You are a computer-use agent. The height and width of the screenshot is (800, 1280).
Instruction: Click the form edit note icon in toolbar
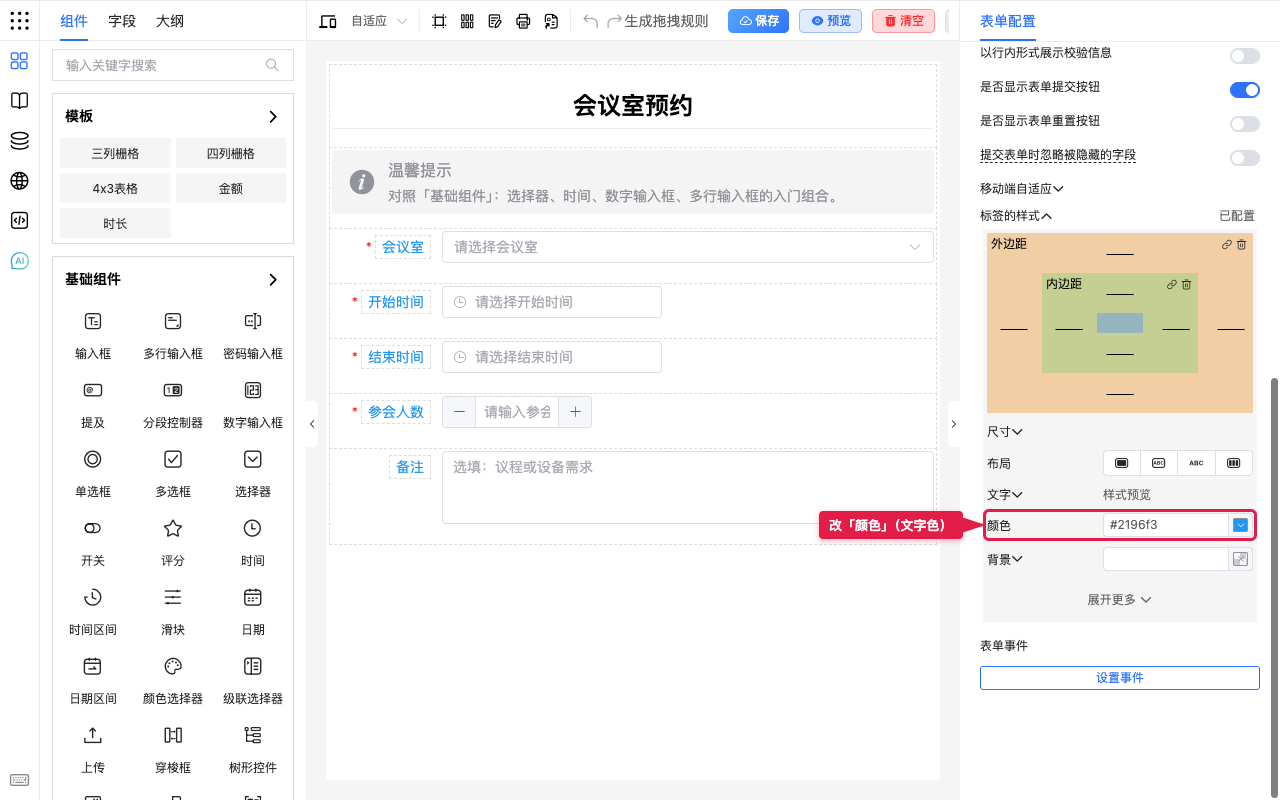495,21
